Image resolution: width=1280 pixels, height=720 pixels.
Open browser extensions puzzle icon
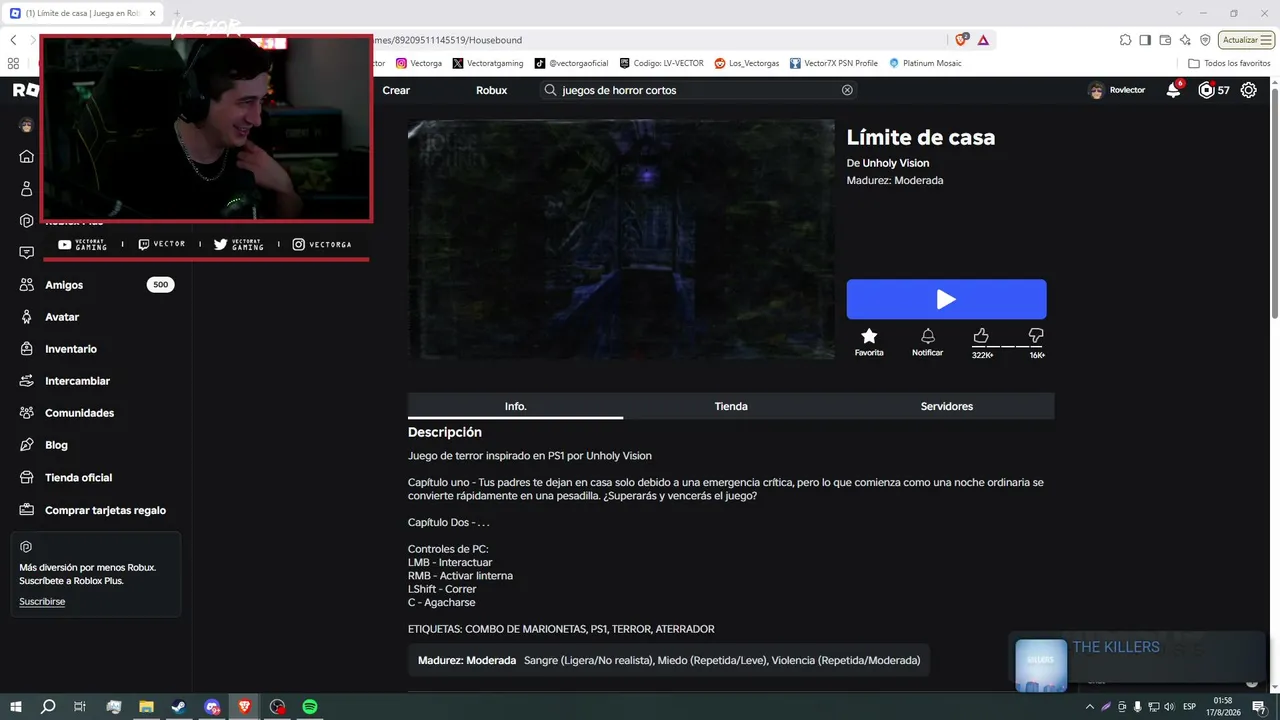click(1125, 40)
